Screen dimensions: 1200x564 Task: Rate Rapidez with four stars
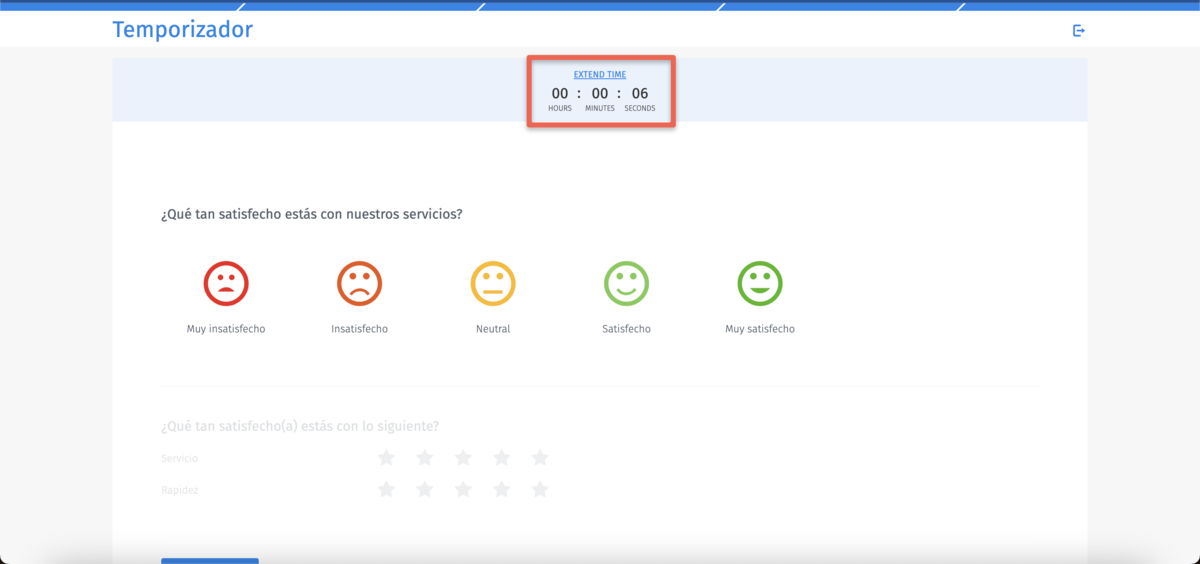tap(501, 490)
